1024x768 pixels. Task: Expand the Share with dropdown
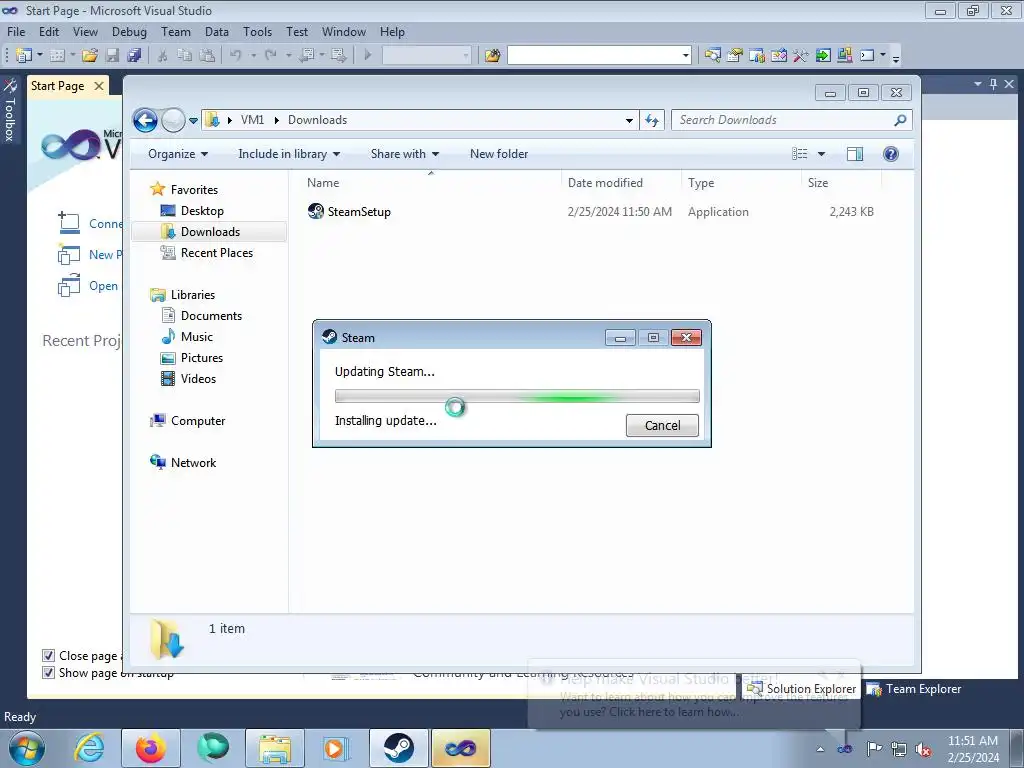coord(405,154)
